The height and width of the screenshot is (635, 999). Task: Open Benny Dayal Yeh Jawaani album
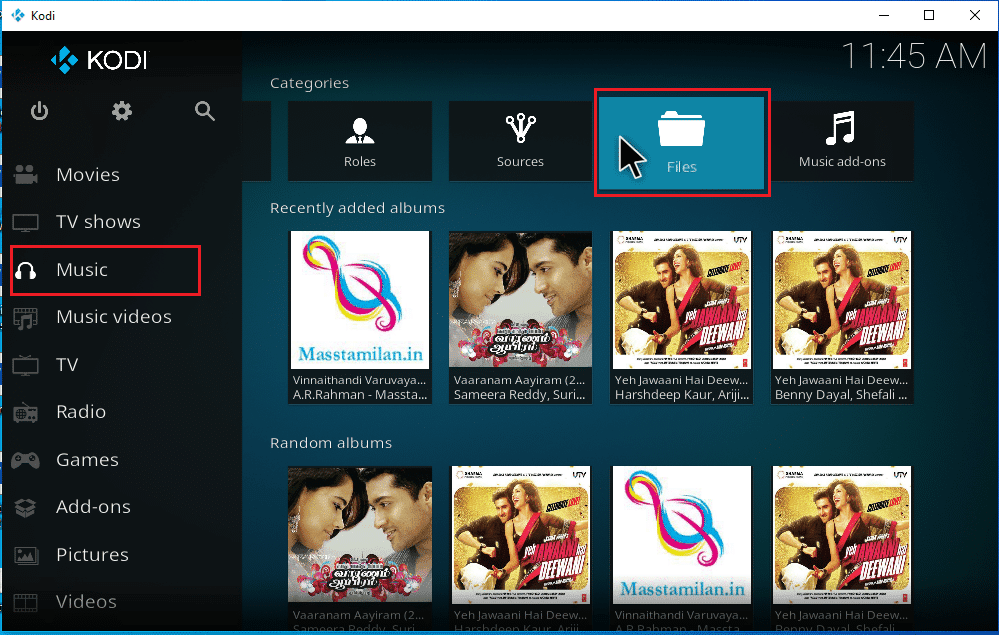pyautogui.click(x=841, y=316)
